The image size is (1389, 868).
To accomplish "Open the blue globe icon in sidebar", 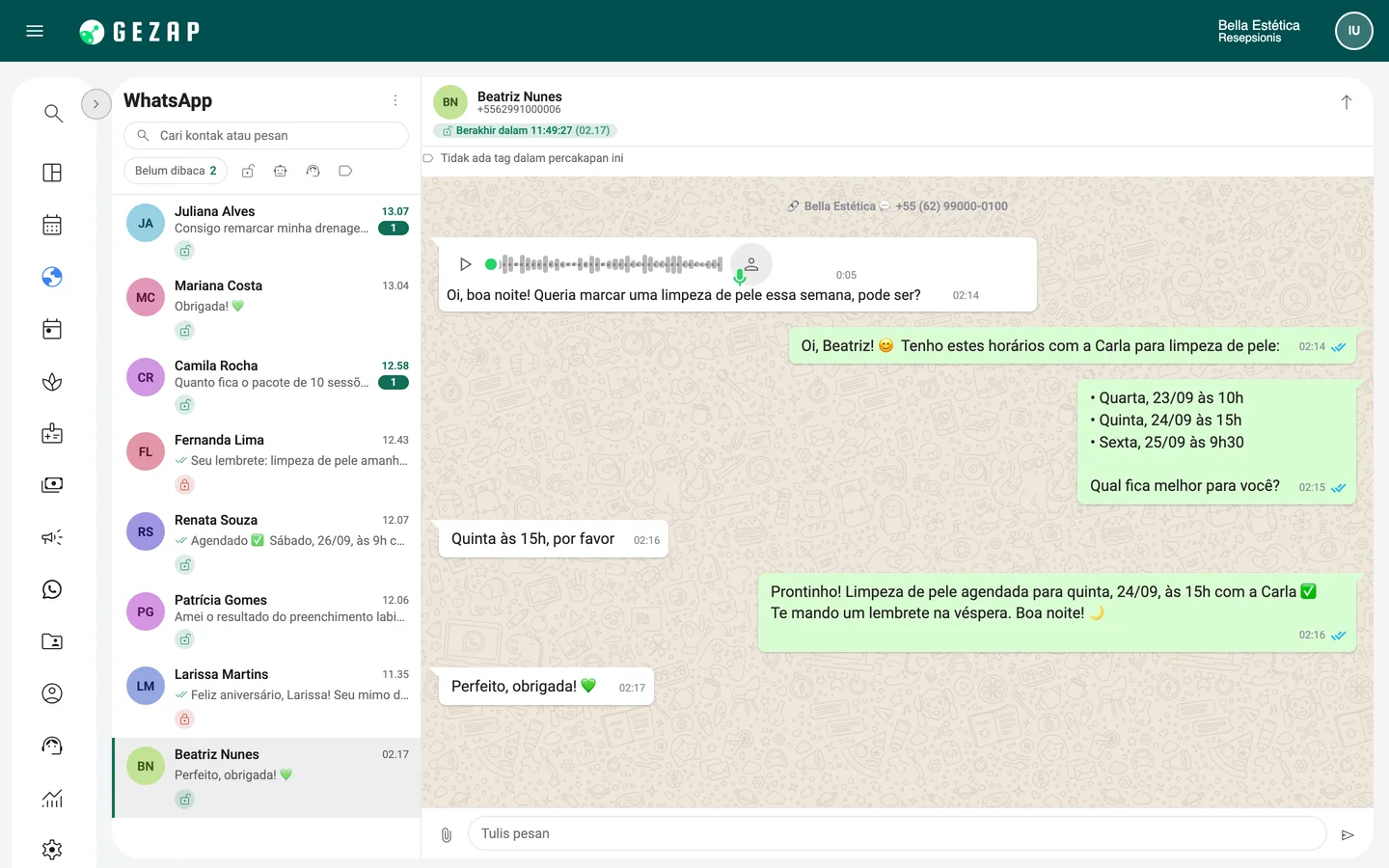I will 52,277.
